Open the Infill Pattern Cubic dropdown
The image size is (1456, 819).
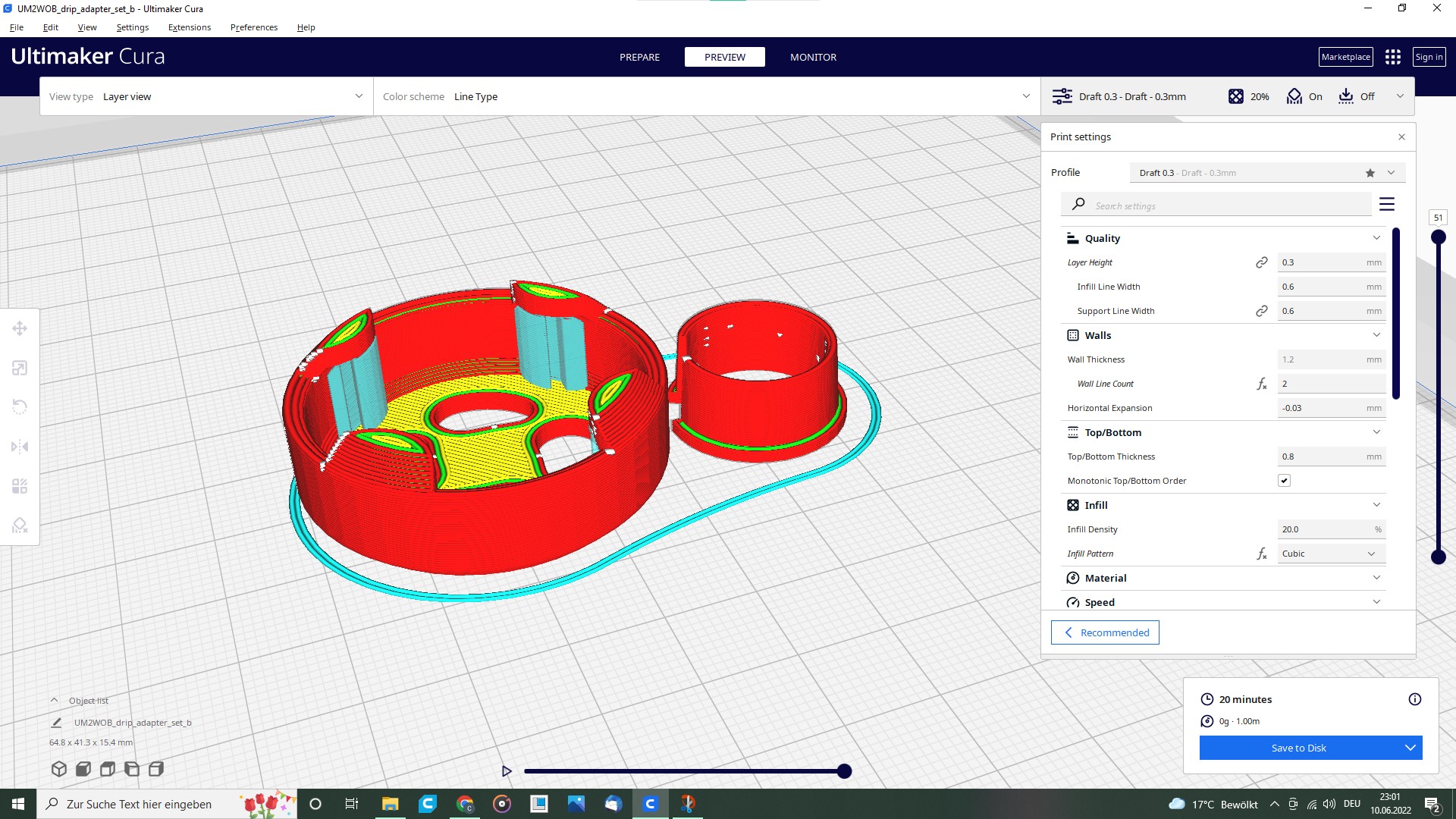(x=1332, y=554)
